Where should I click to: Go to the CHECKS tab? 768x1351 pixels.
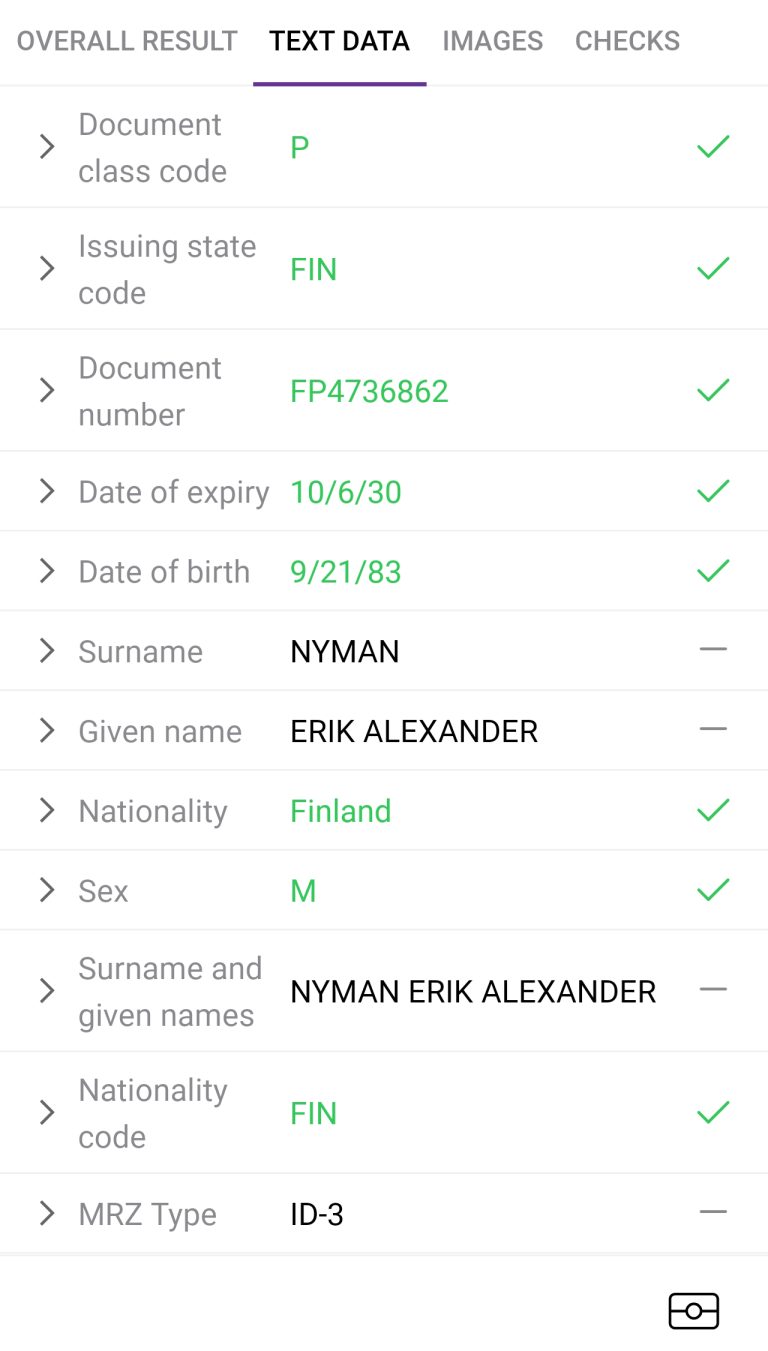click(627, 41)
